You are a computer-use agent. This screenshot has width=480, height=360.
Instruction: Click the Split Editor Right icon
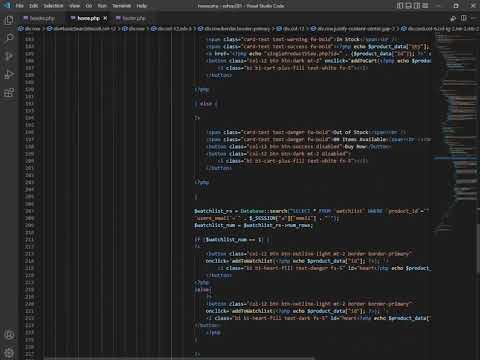coord(464,18)
